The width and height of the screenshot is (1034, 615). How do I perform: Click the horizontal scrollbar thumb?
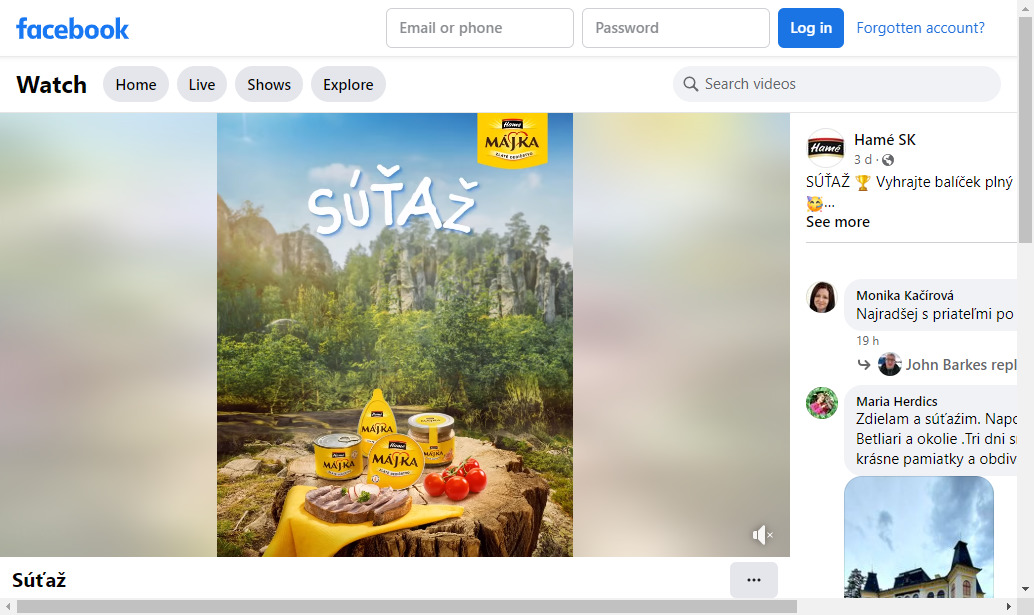pyautogui.click(x=406, y=606)
